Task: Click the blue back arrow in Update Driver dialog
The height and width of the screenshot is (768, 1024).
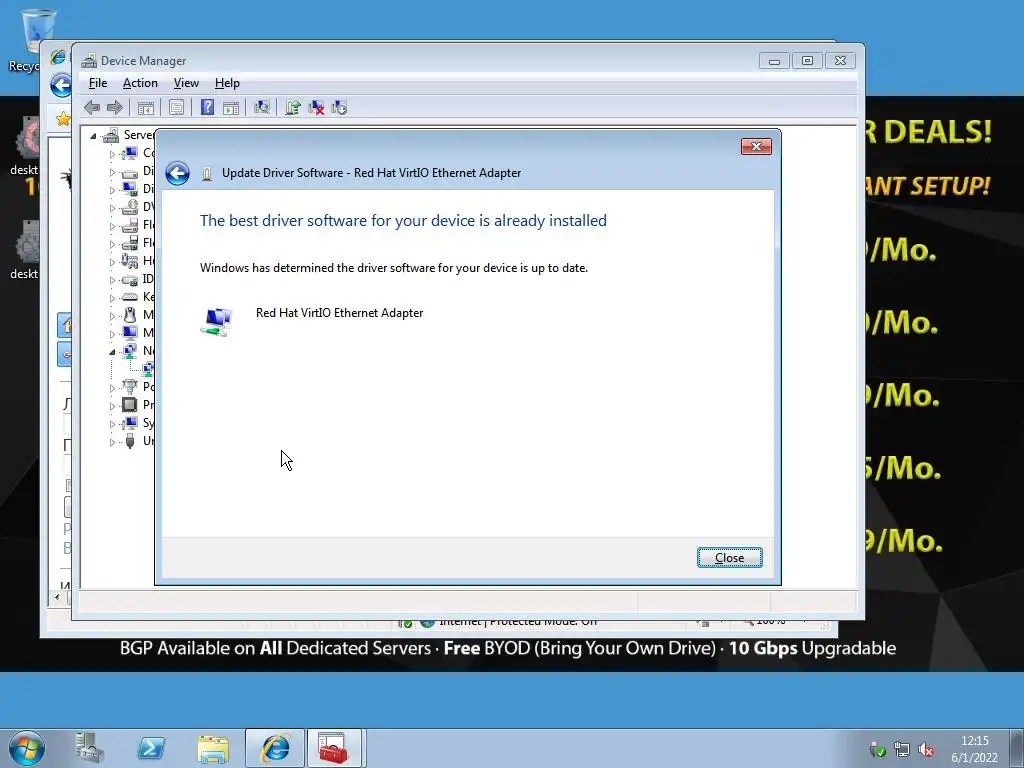Action: click(177, 173)
